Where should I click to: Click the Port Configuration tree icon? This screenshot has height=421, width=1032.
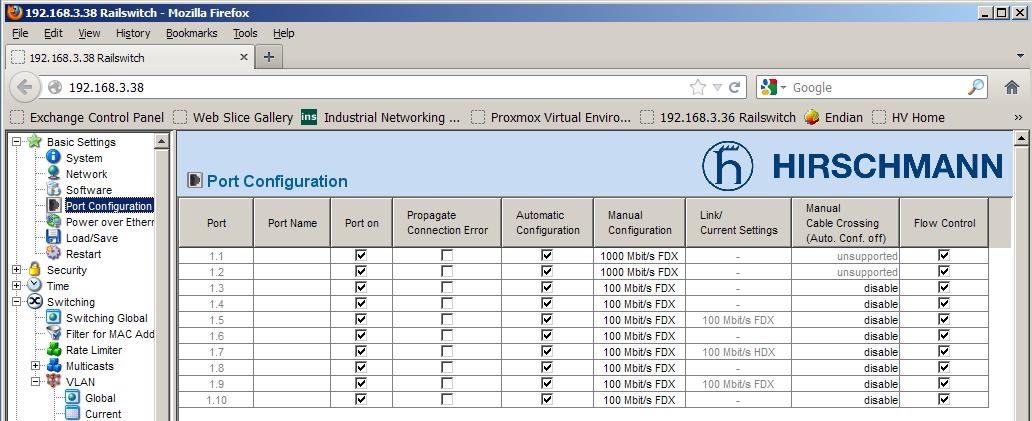[54, 206]
